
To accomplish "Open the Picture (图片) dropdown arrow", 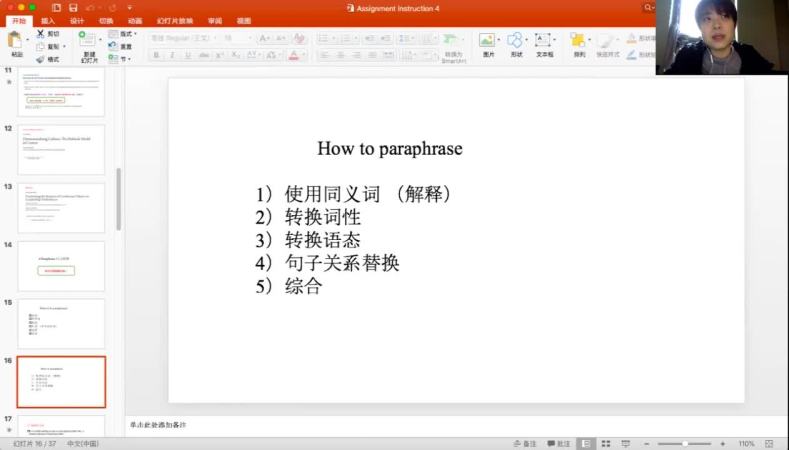I will point(499,39).
